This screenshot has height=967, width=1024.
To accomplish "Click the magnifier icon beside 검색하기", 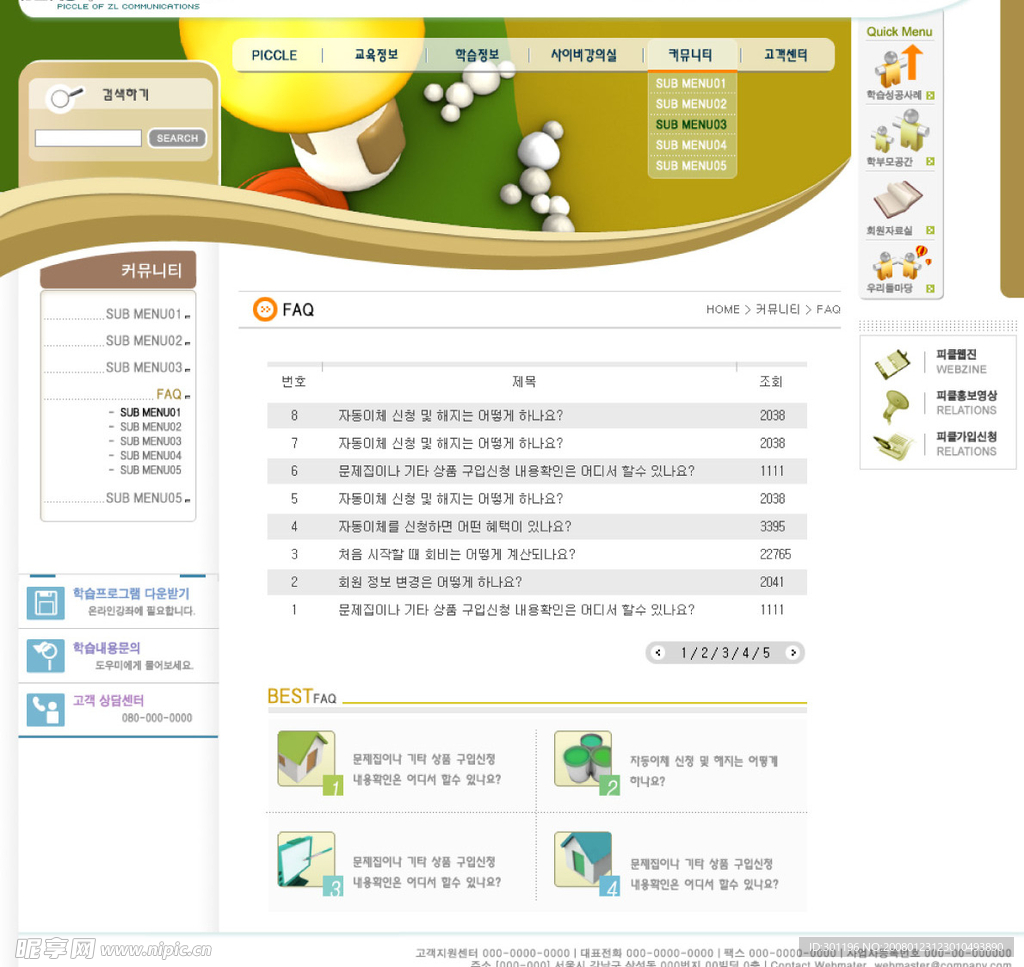I will 63,98.
